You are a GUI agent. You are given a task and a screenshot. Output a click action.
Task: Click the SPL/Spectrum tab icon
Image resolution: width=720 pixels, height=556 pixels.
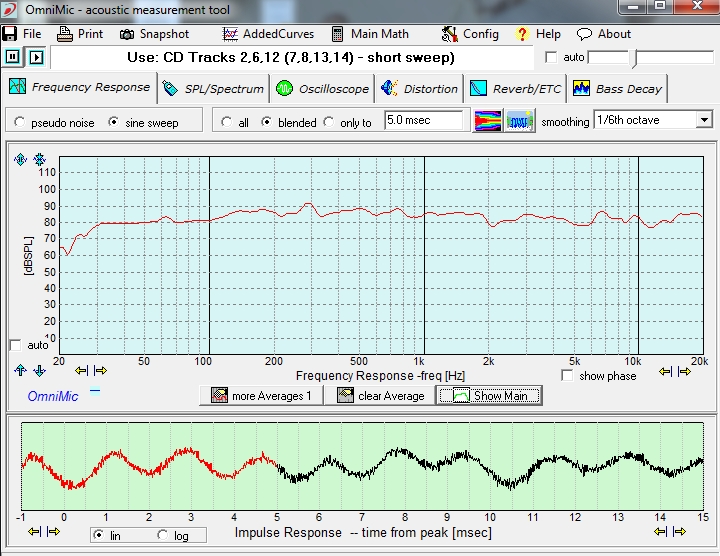170,88
